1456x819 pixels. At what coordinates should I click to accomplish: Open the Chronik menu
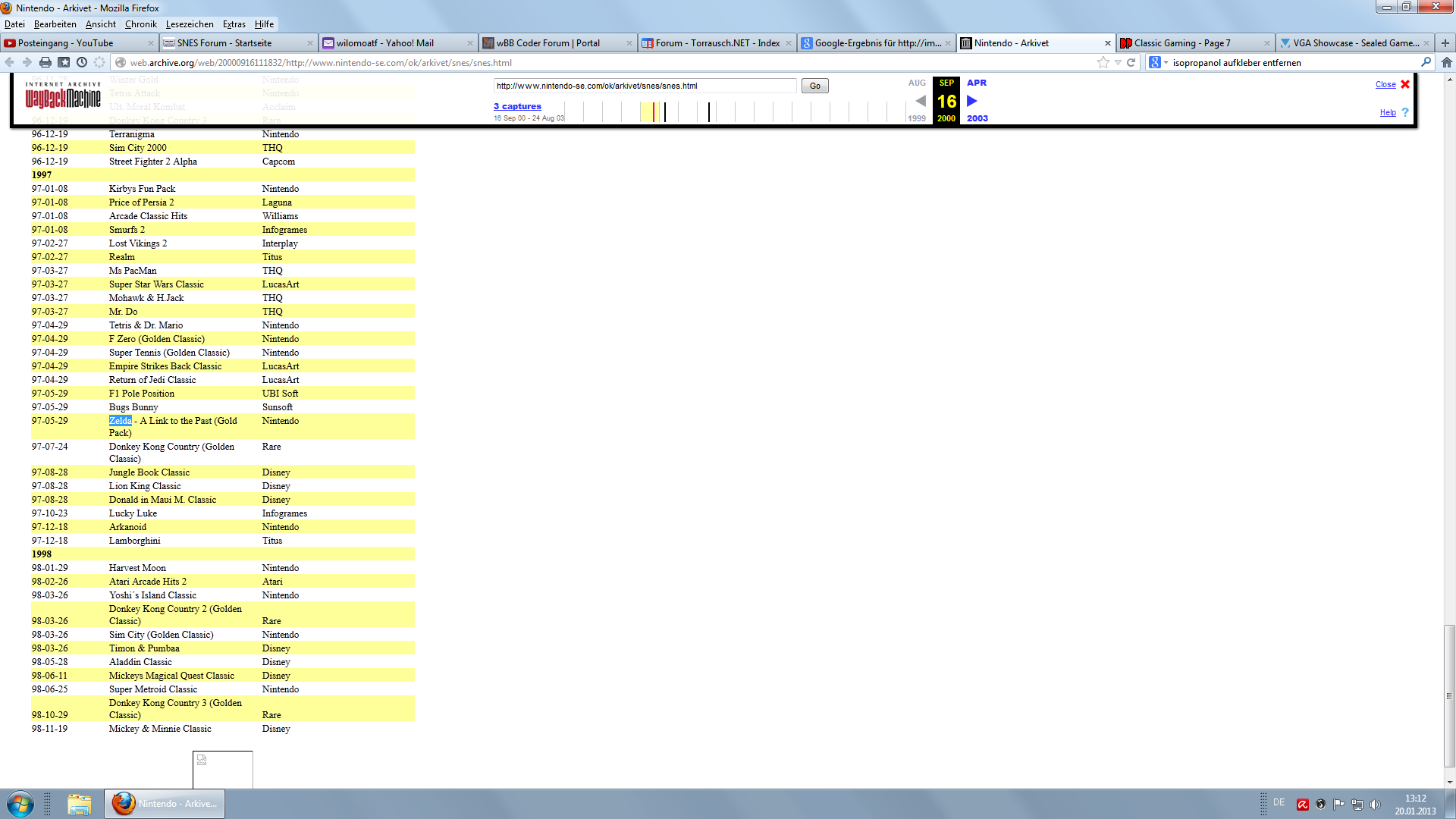(x=140, y=24)
